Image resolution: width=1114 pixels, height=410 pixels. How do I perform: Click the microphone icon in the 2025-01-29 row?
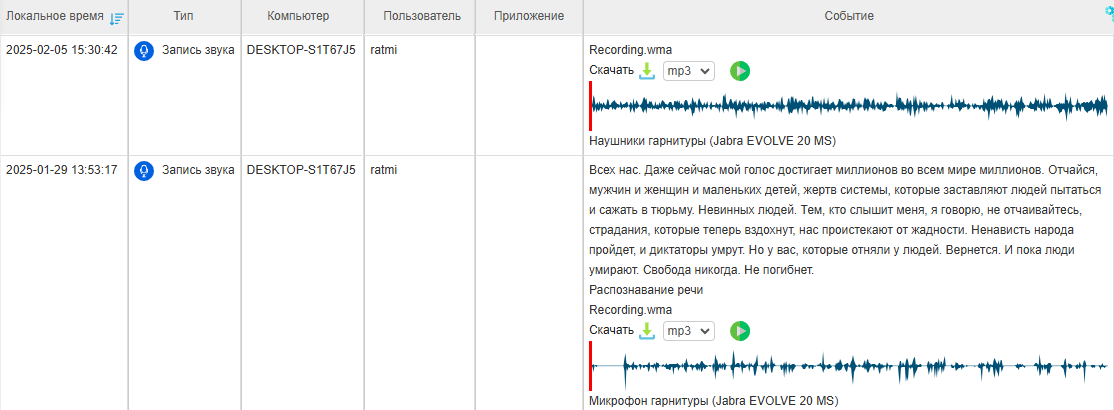[144, 171]
